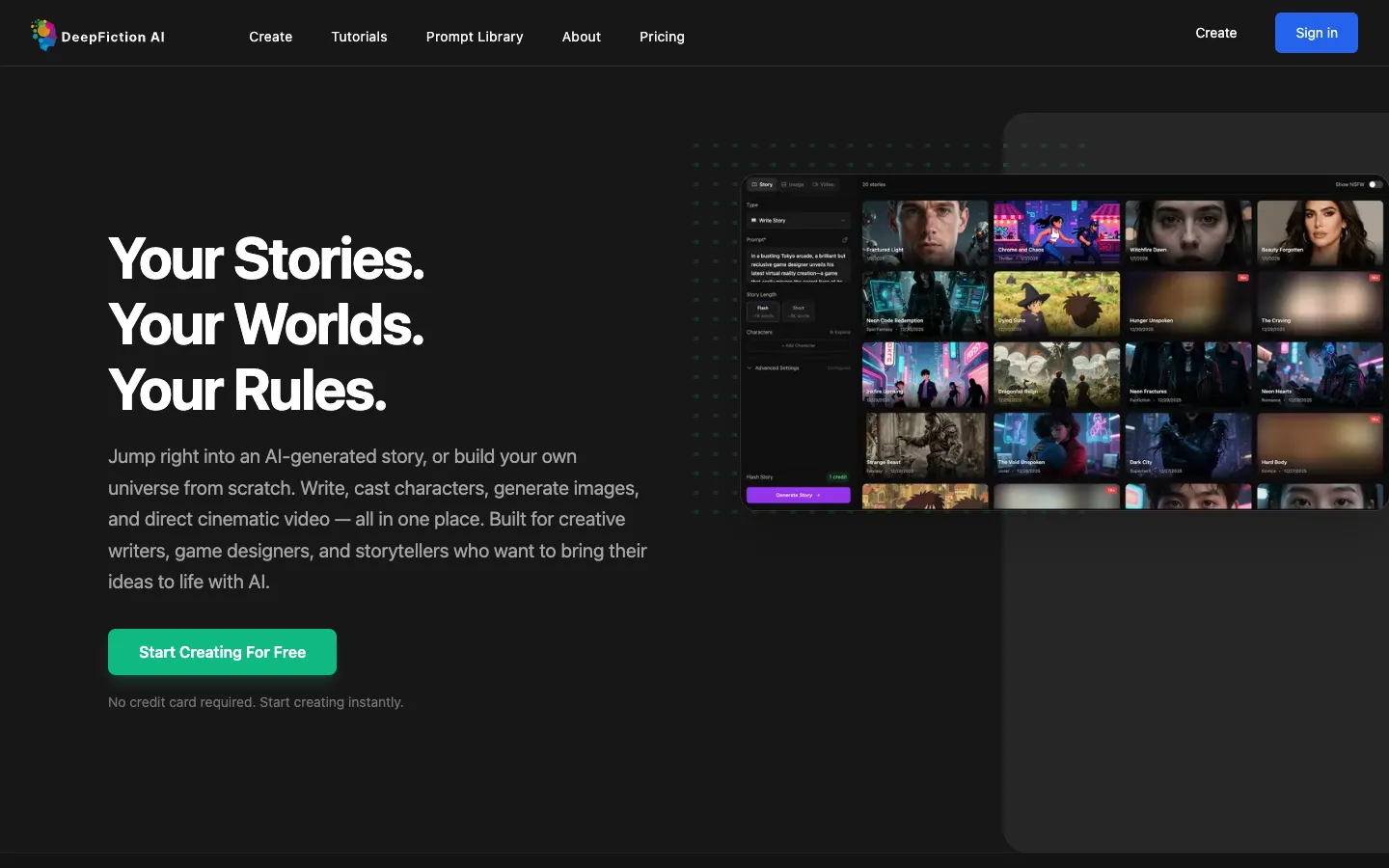Image resolution: width=1389 pixels, height=868 pixels.
Task: Select the Flash story length option
Action: click(x=763, y=312)
